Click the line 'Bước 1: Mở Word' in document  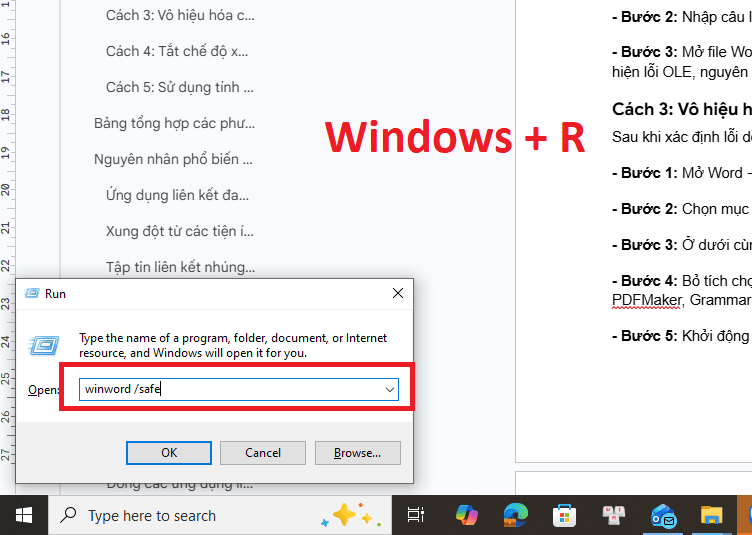pos(682,173)
